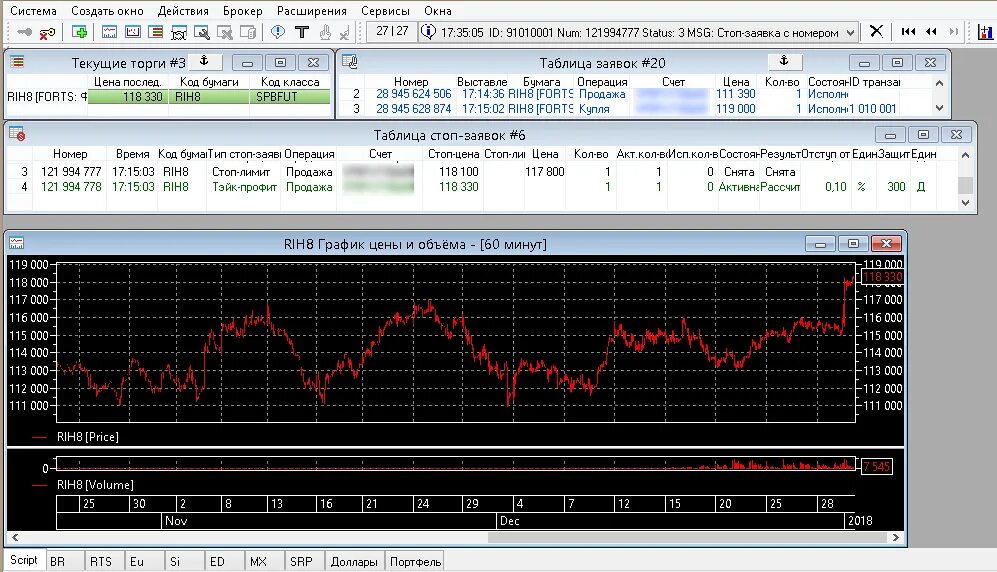The height and width of the screenshot is (572, 997).
Task: Click the anchor pin in Текущие торги #3
Action: 204,61
